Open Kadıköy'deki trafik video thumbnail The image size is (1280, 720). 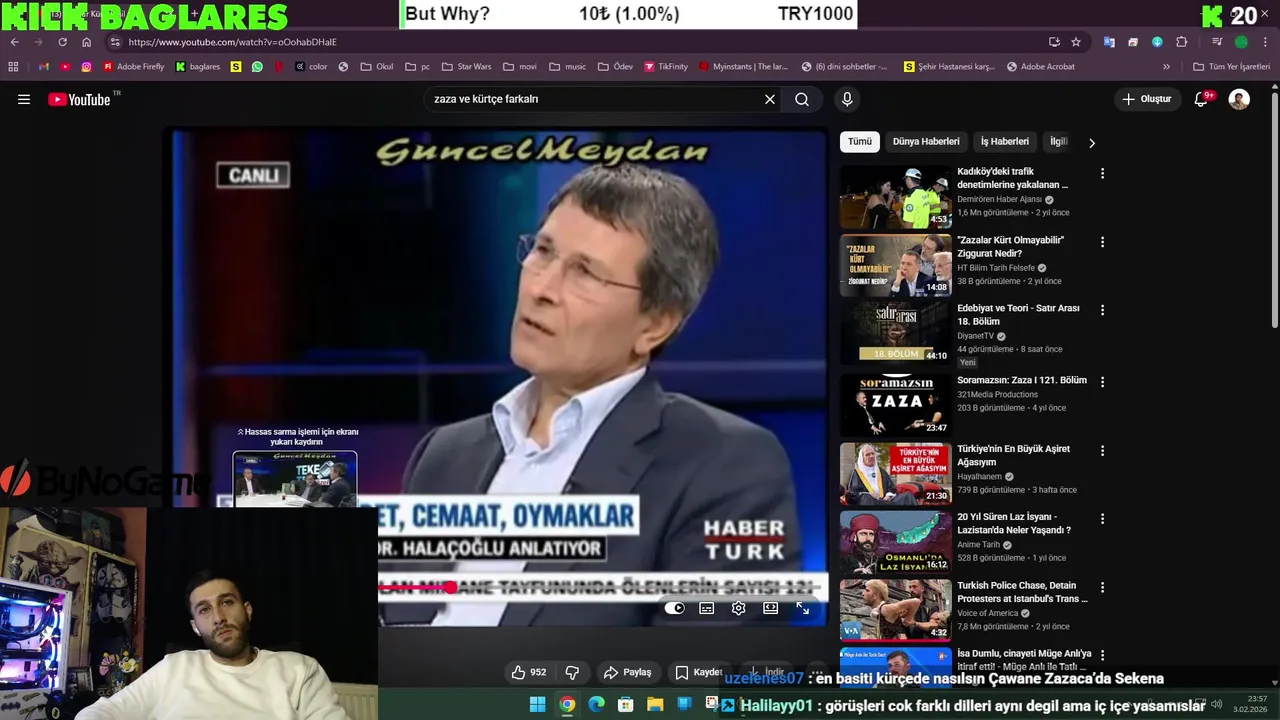click(x=896, y=197)
